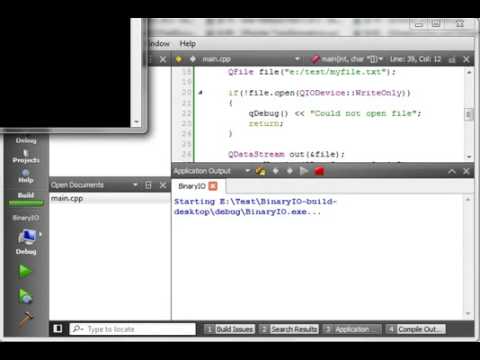Image resolution: width=480 pixels, height=360 pixels.
Task: Open the Build Issues pane
Action: pos(230,329)
